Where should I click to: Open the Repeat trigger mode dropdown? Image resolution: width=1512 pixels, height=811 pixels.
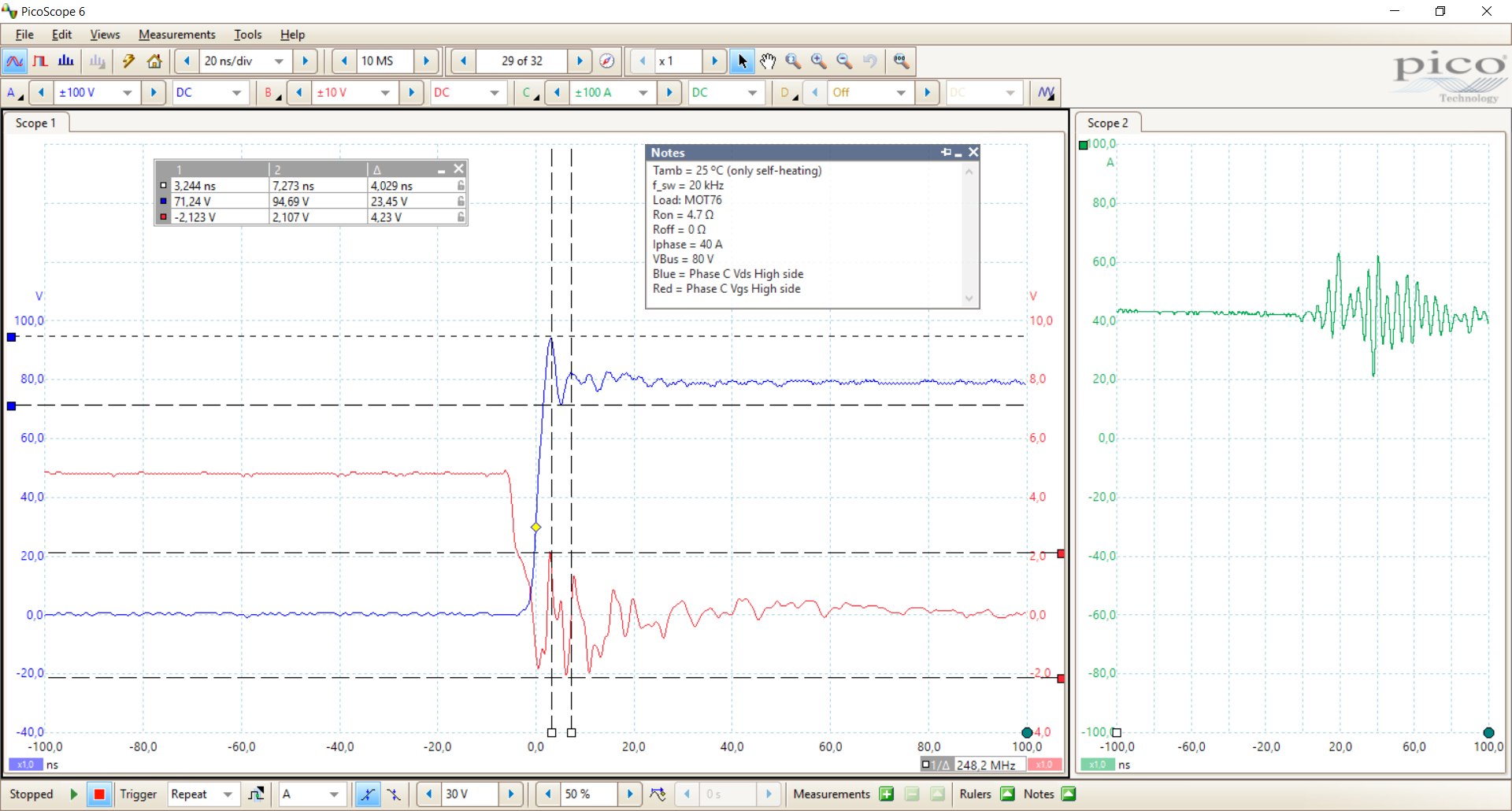[228, 794]
